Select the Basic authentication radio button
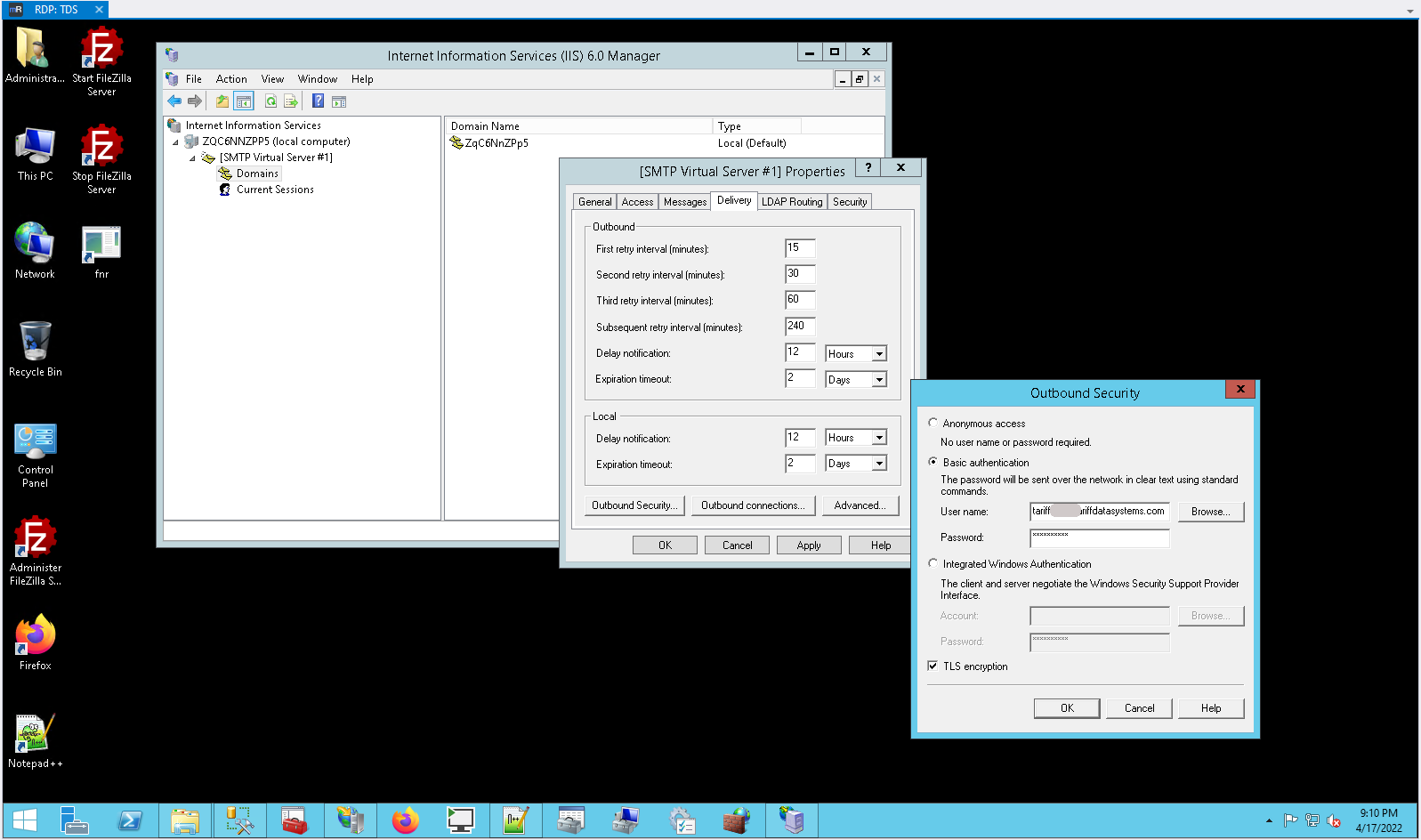Viewport: 1421px width, 840px height. [933, 462]
